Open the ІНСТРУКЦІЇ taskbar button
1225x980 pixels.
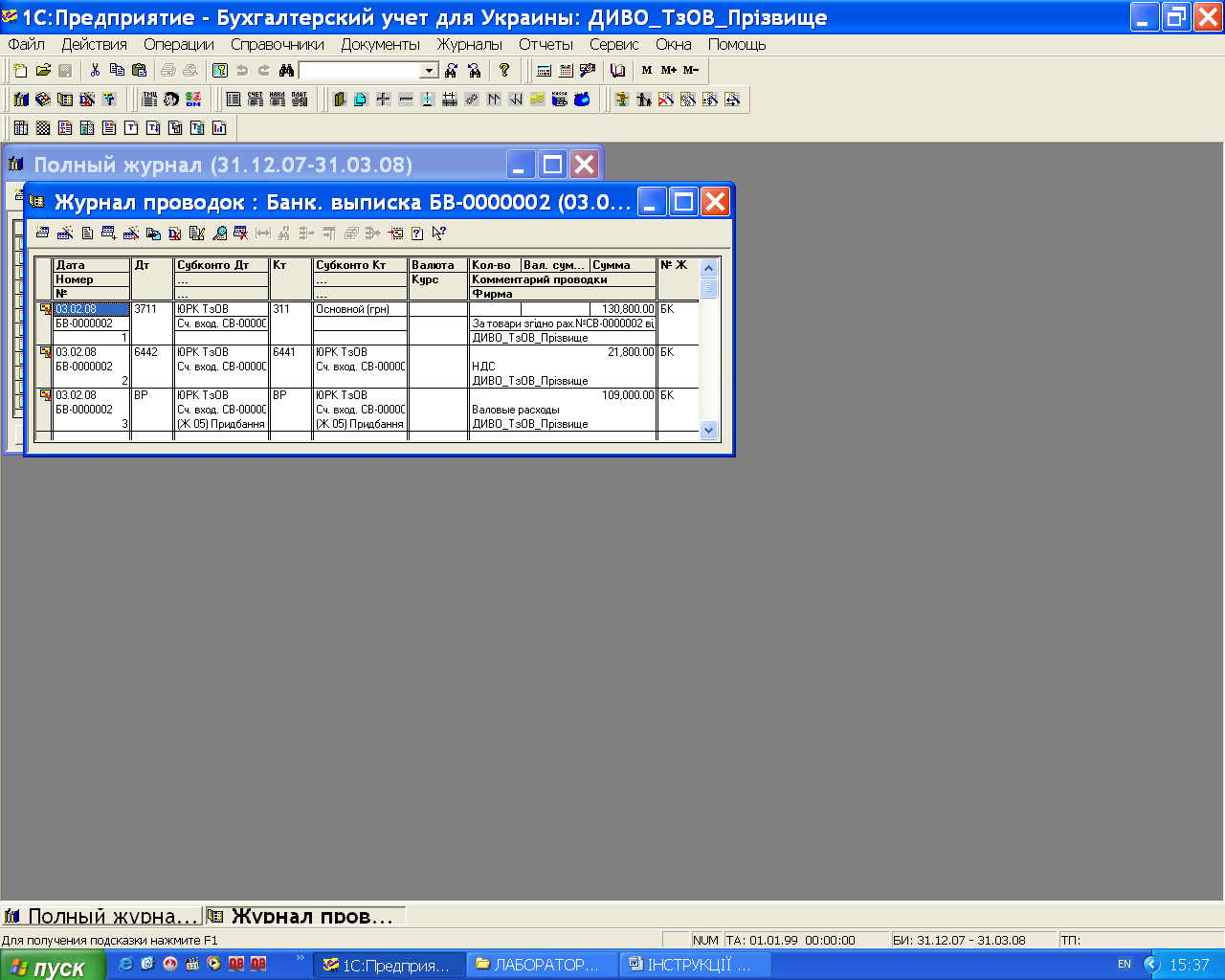click(x=696, y=965)
